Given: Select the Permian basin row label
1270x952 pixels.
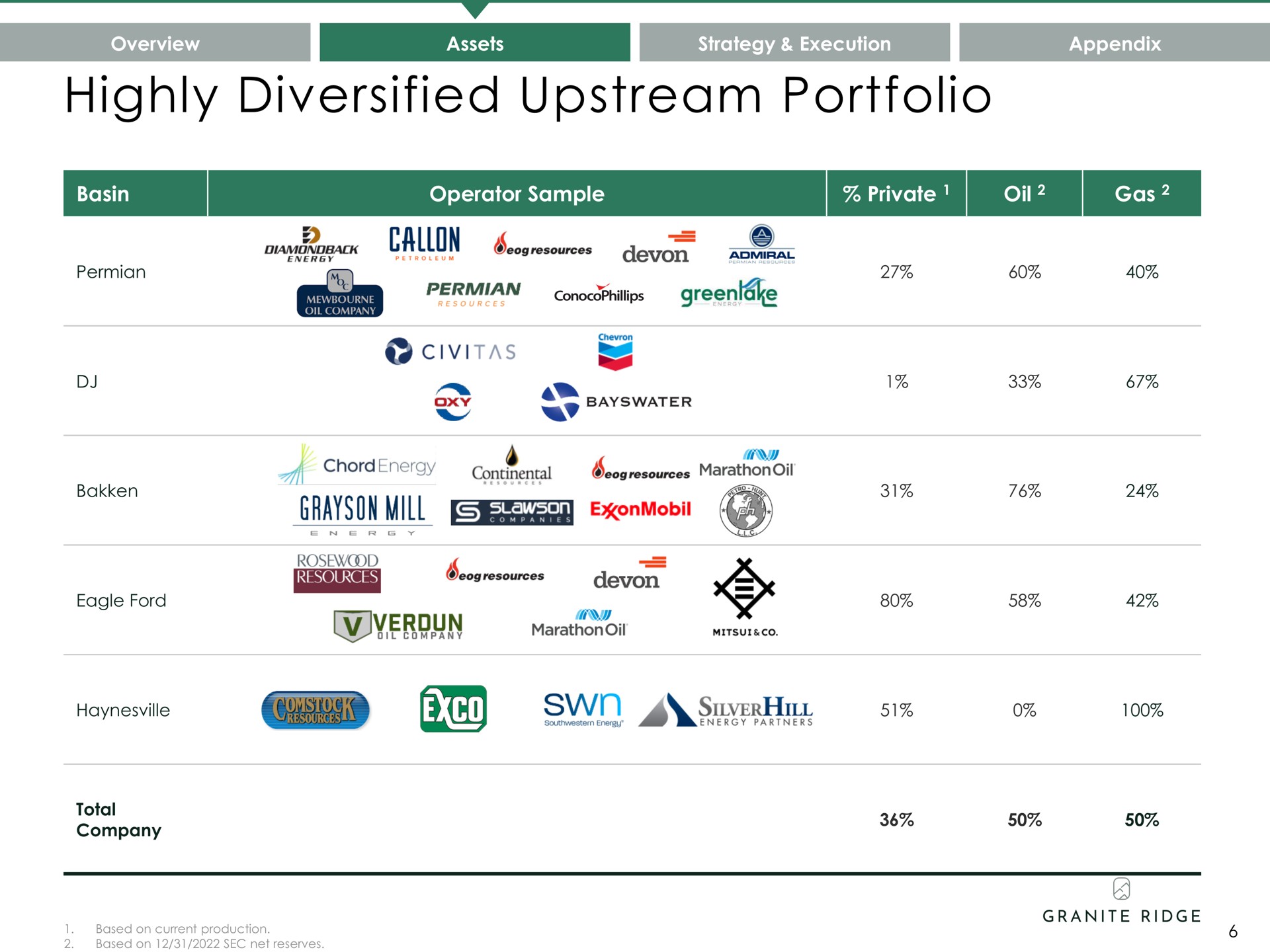Looking at the screenshot, I should coord(111,272).
